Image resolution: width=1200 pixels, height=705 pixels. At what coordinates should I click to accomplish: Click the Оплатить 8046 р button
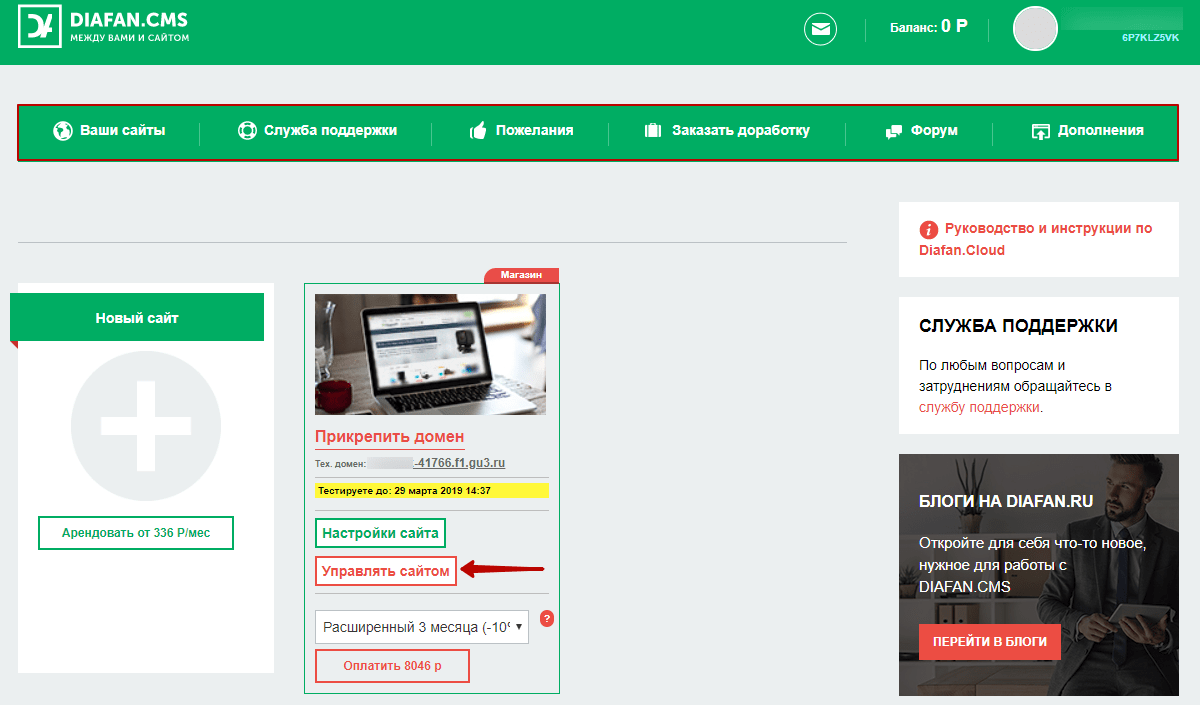click(x=392, y=666)
